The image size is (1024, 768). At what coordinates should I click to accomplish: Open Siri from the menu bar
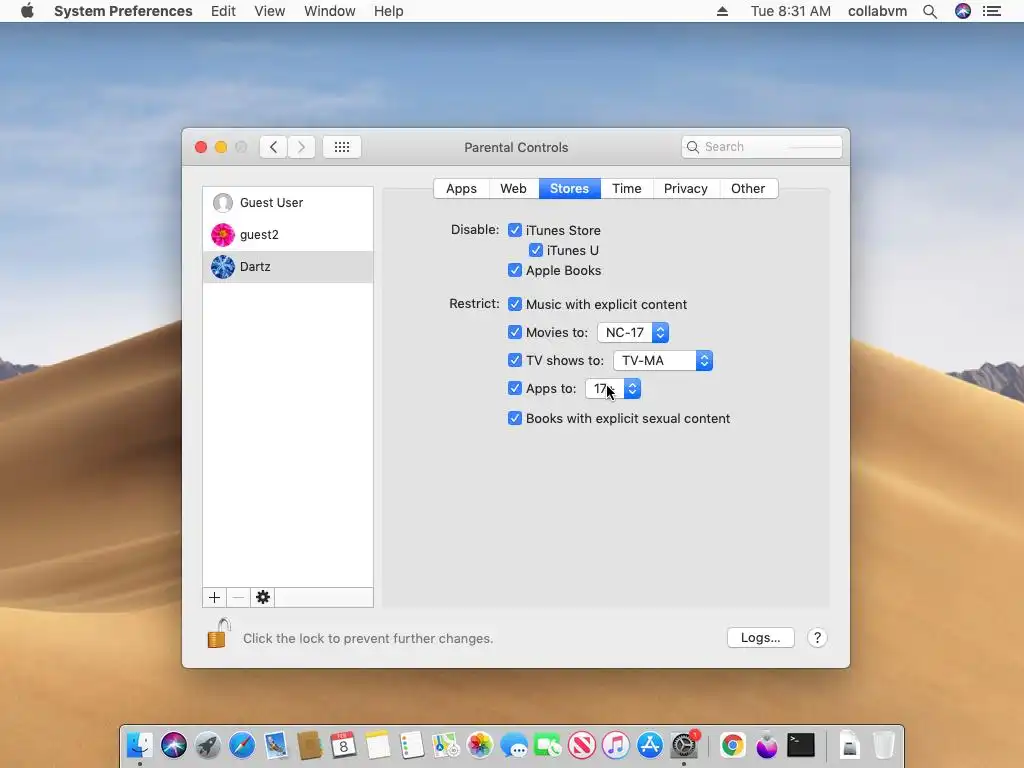[x=963, y=11]
